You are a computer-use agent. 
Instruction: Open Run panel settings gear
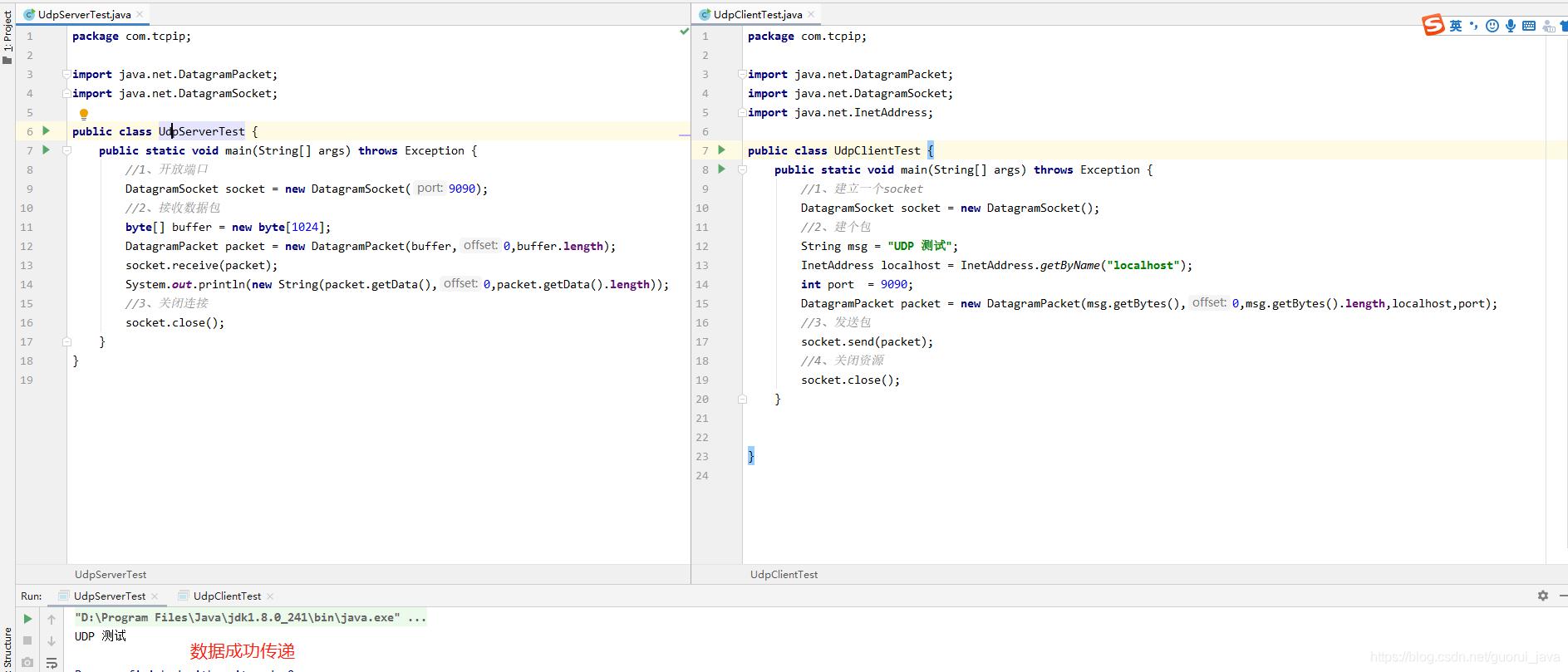click(x=1543, y=596)
